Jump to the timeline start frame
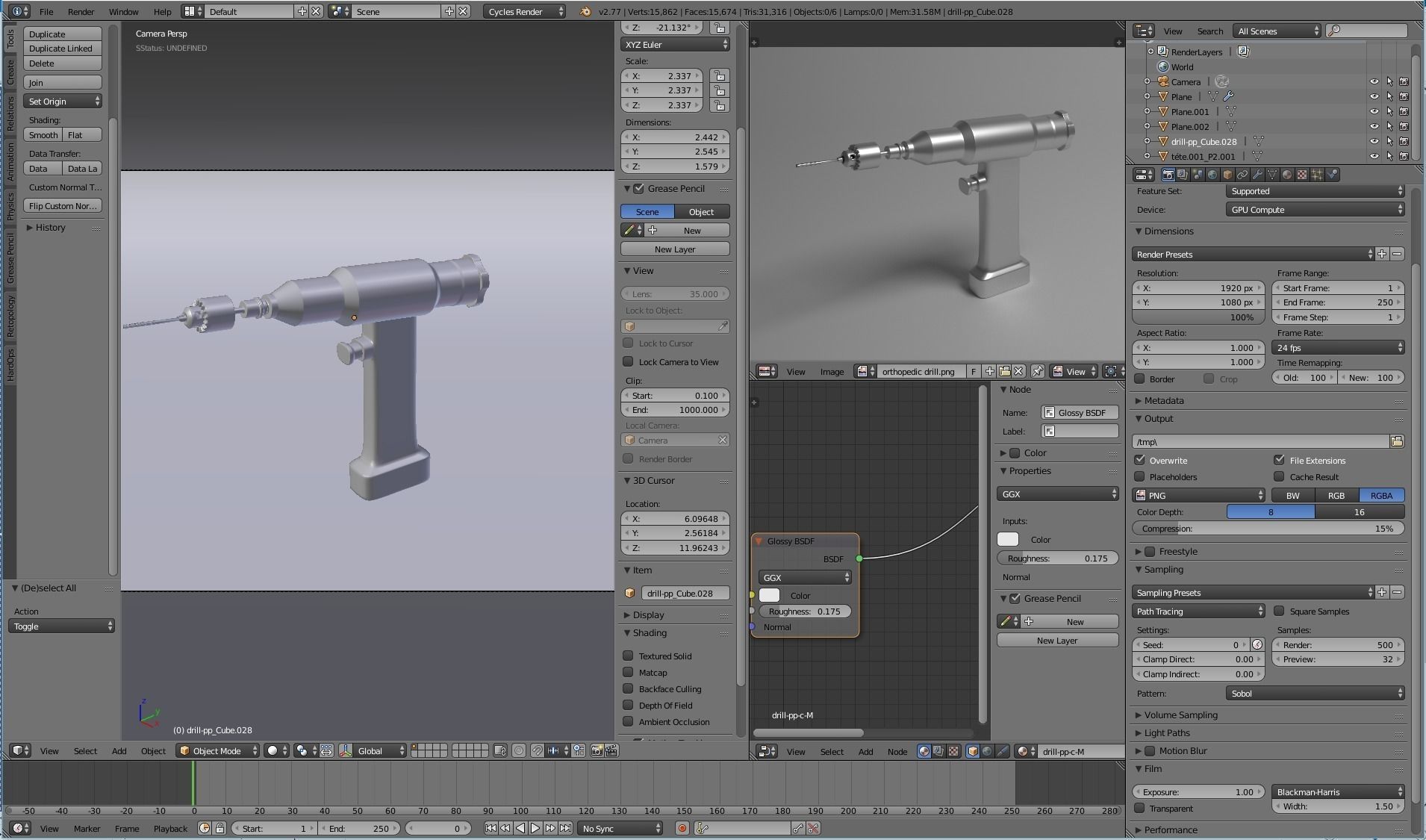 491,828
